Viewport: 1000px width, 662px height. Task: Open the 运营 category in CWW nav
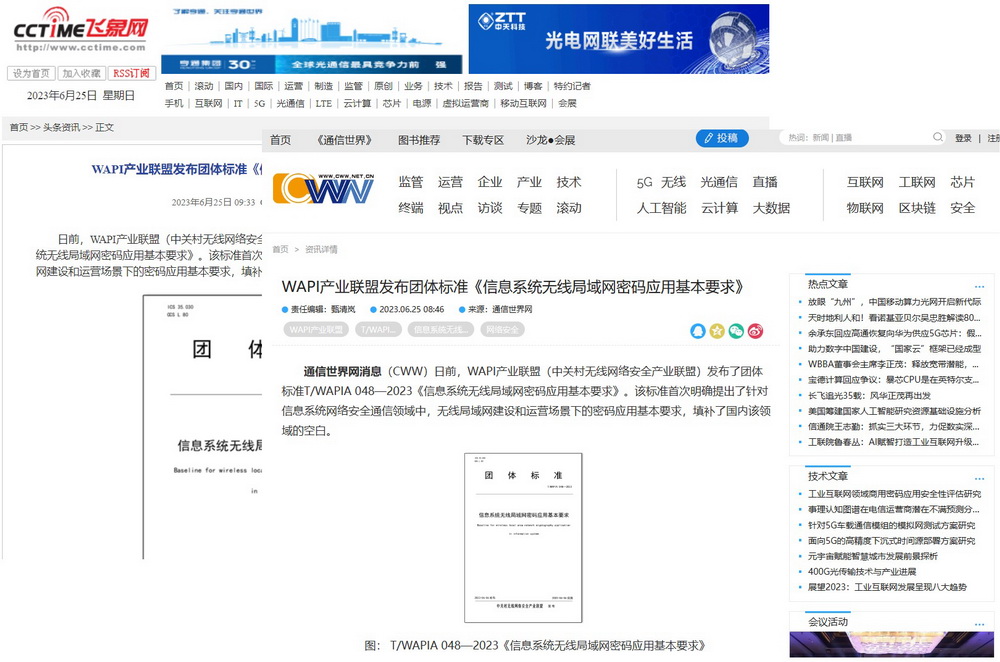pos(450,182)
